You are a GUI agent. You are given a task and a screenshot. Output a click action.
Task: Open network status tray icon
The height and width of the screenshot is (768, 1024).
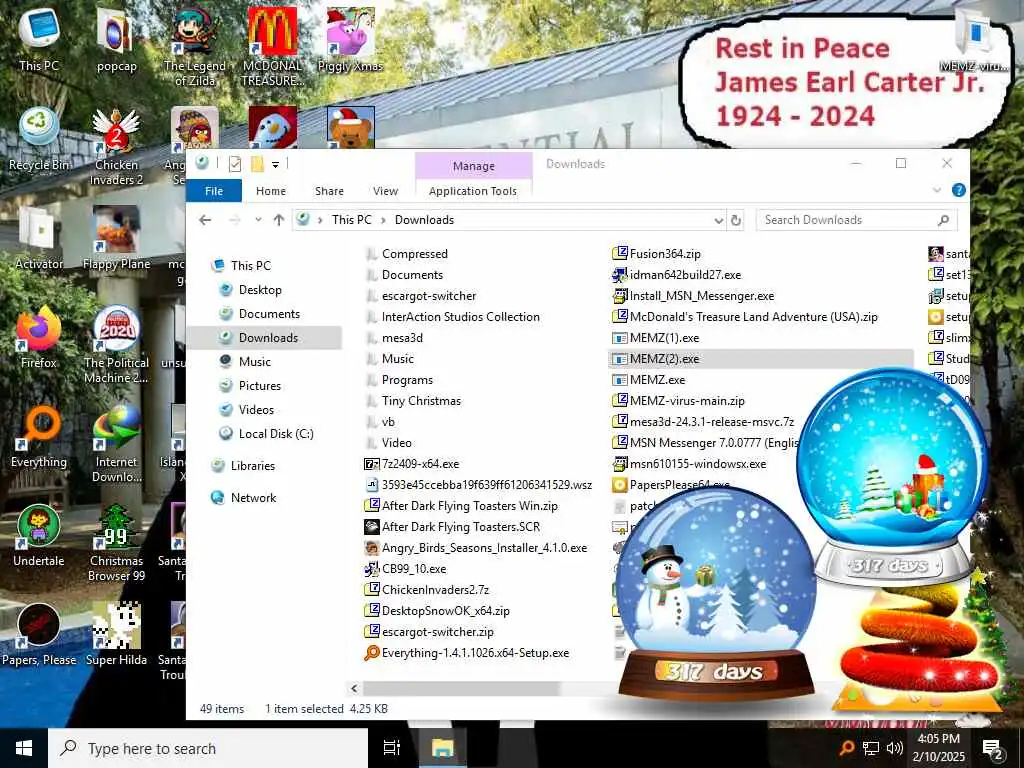point(871,748)
